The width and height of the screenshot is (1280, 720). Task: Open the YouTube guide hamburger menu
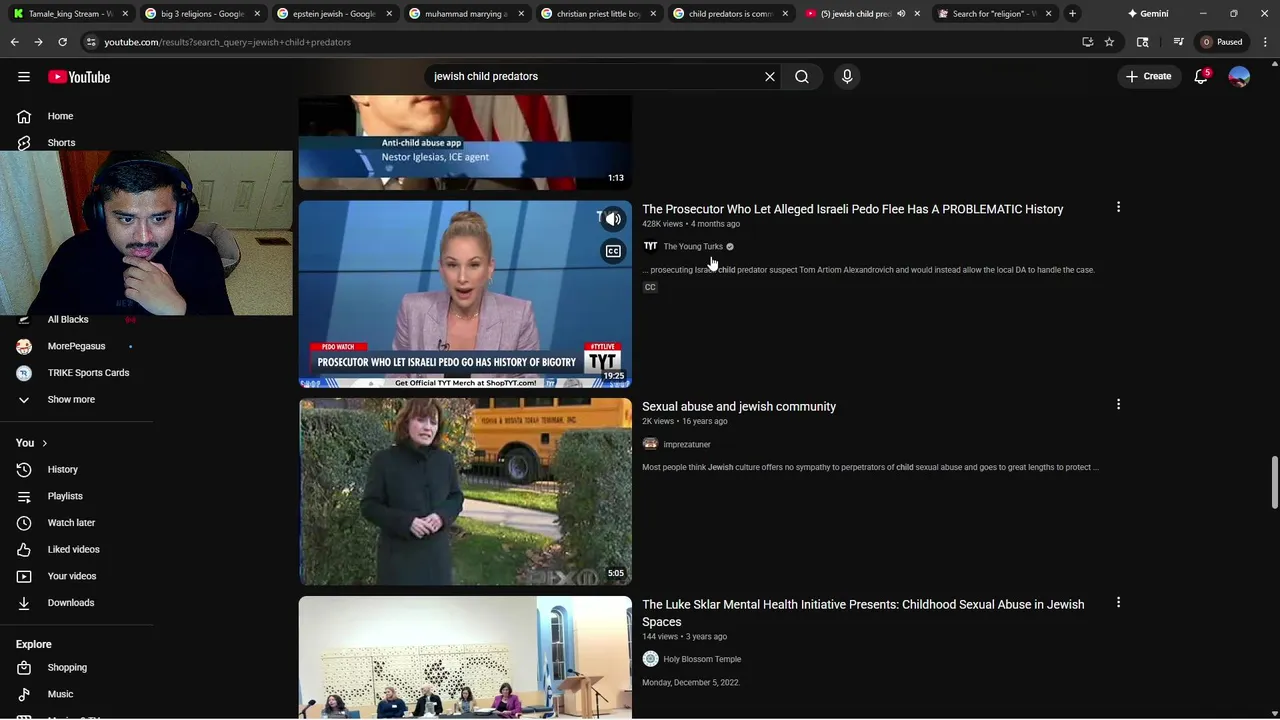24,77
